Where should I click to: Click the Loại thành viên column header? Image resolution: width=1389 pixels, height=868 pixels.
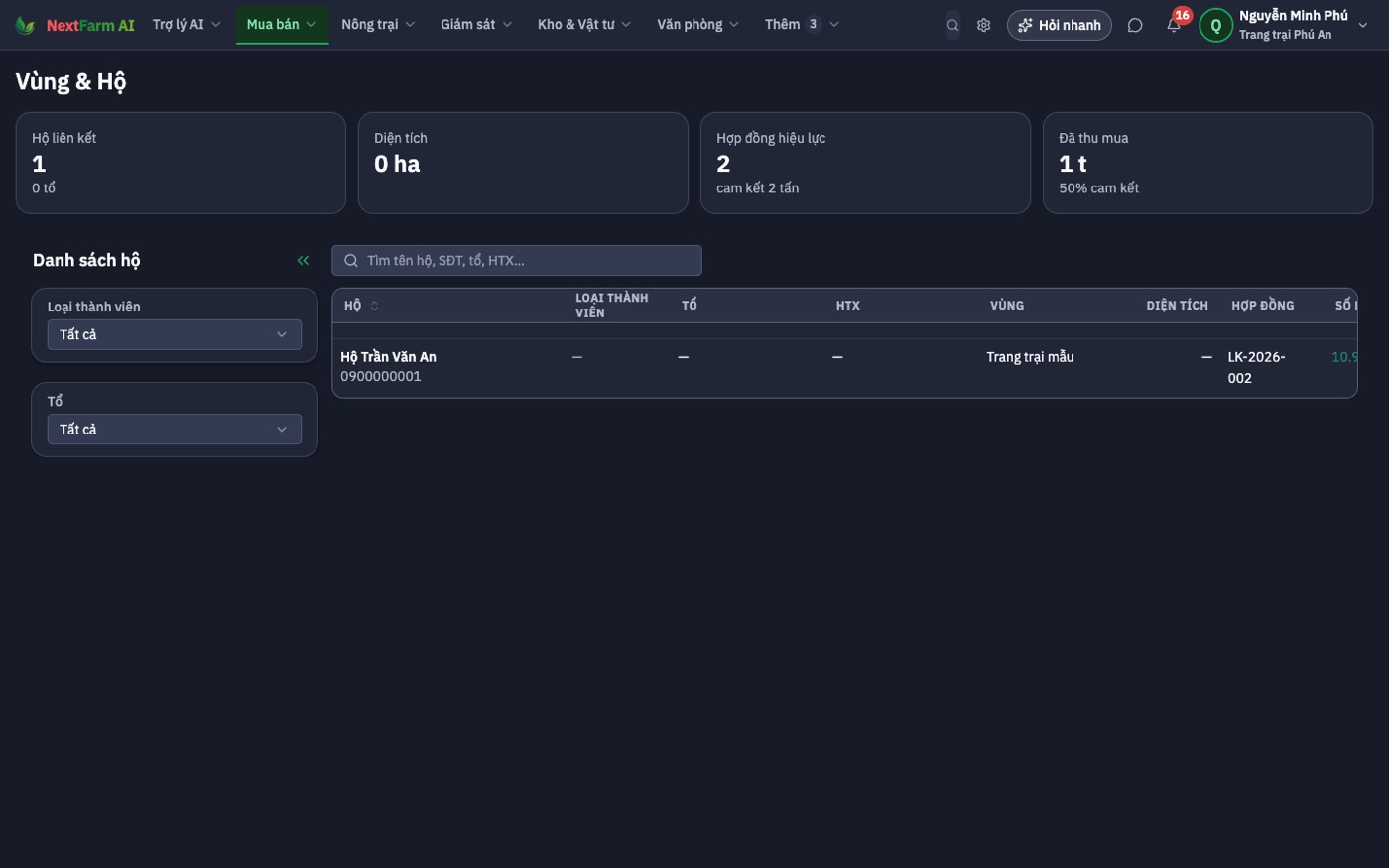tap(612, 306)
